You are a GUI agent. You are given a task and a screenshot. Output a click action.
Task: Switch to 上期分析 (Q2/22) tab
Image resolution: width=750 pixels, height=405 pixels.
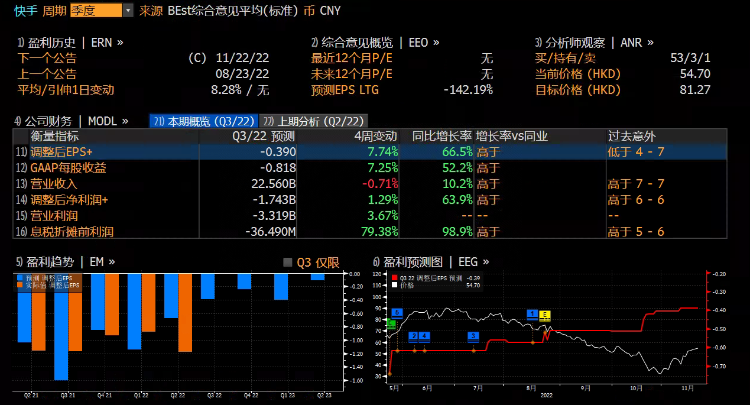tap(314, 121)
